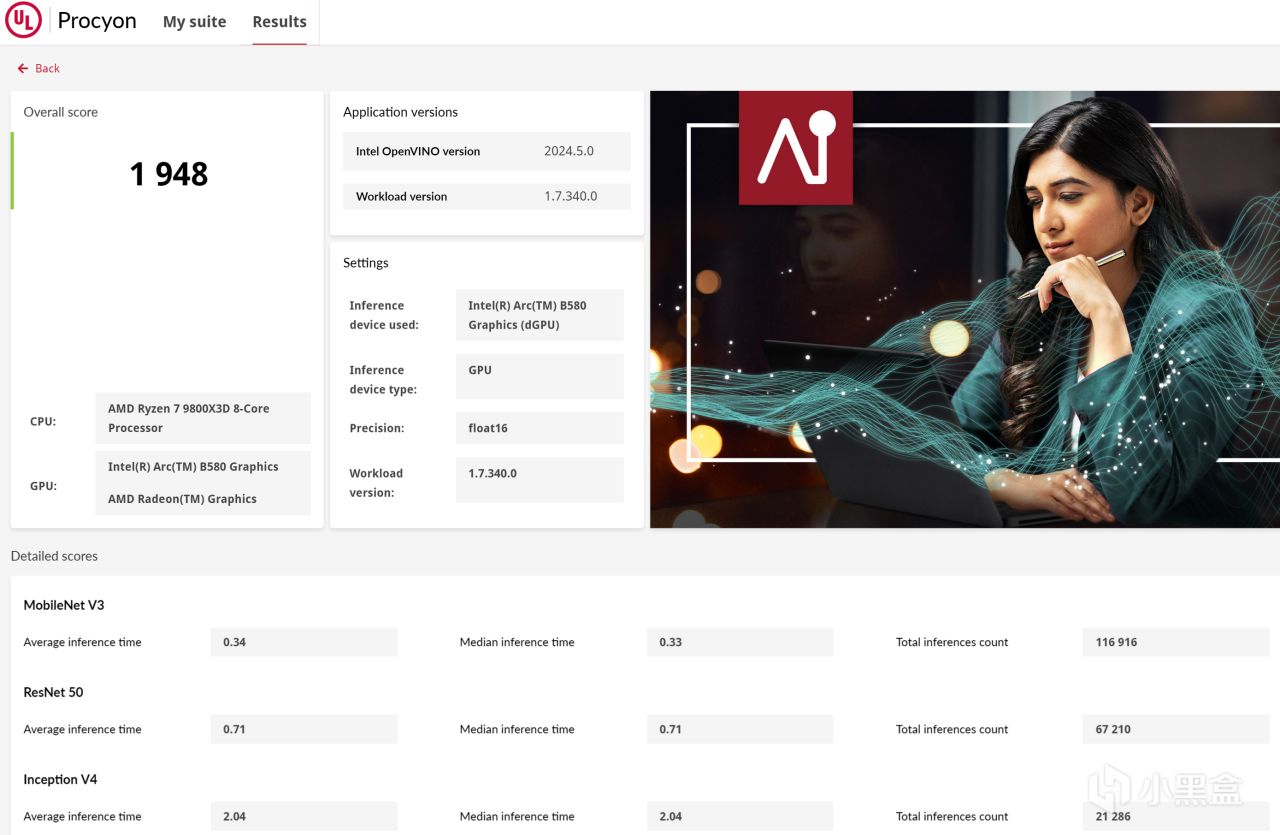Switch to the Results tab
Viewport: 1280px width, 835px height.
pyautogui.click(x=279, y=21)
